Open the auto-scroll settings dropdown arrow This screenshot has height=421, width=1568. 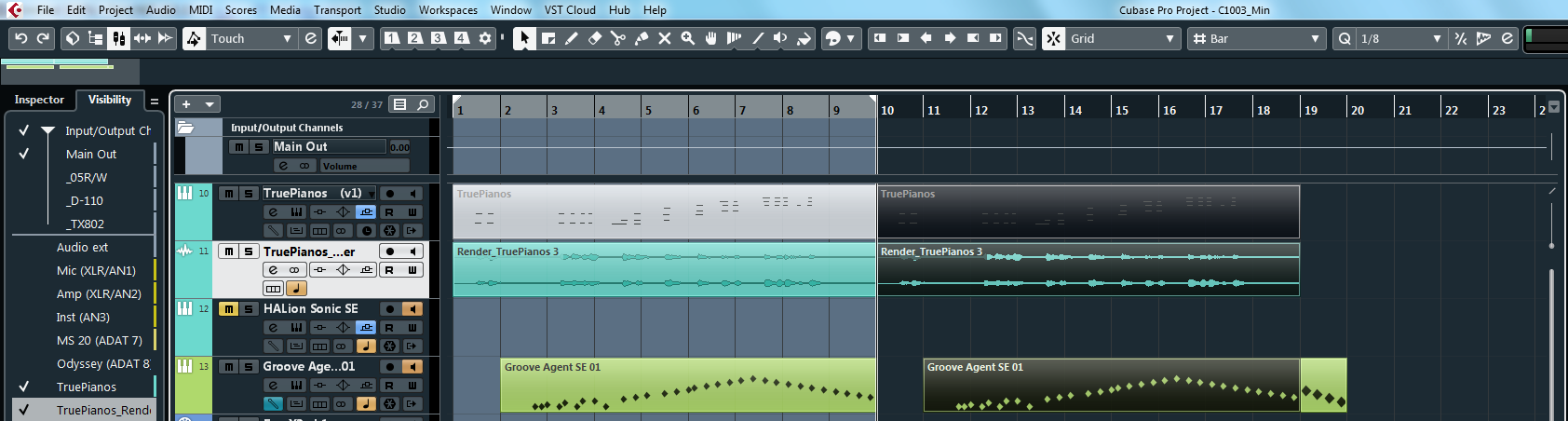pyautogui.click(x=363, y=38)
